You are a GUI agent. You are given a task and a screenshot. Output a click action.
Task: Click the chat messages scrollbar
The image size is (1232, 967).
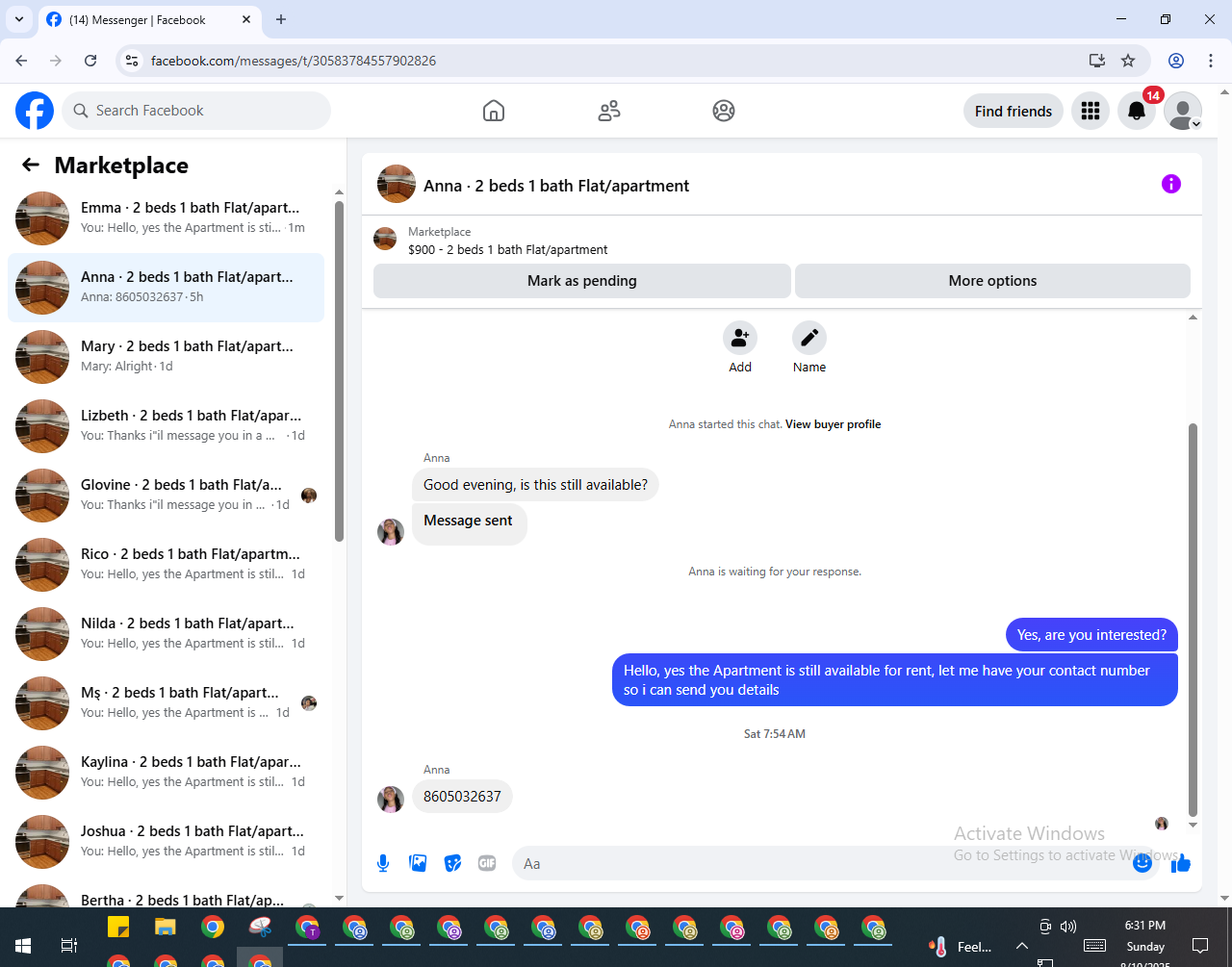pos(1193,620)
